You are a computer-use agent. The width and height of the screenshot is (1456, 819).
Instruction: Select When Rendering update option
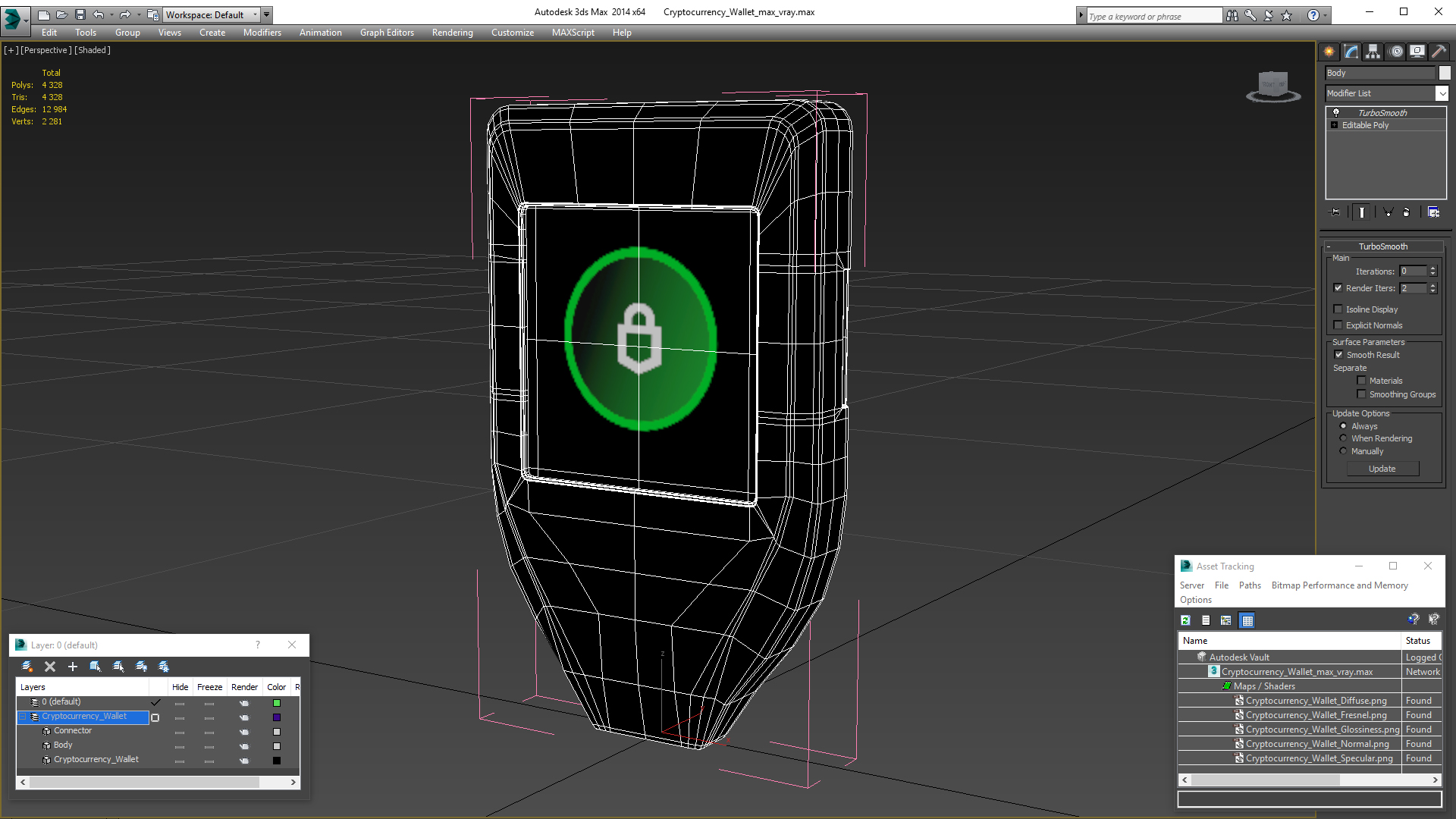pos(1343,438)
